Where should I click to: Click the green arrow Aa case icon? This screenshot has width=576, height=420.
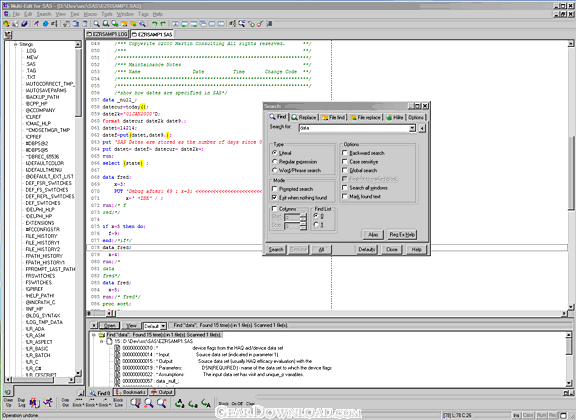point(180,403)
